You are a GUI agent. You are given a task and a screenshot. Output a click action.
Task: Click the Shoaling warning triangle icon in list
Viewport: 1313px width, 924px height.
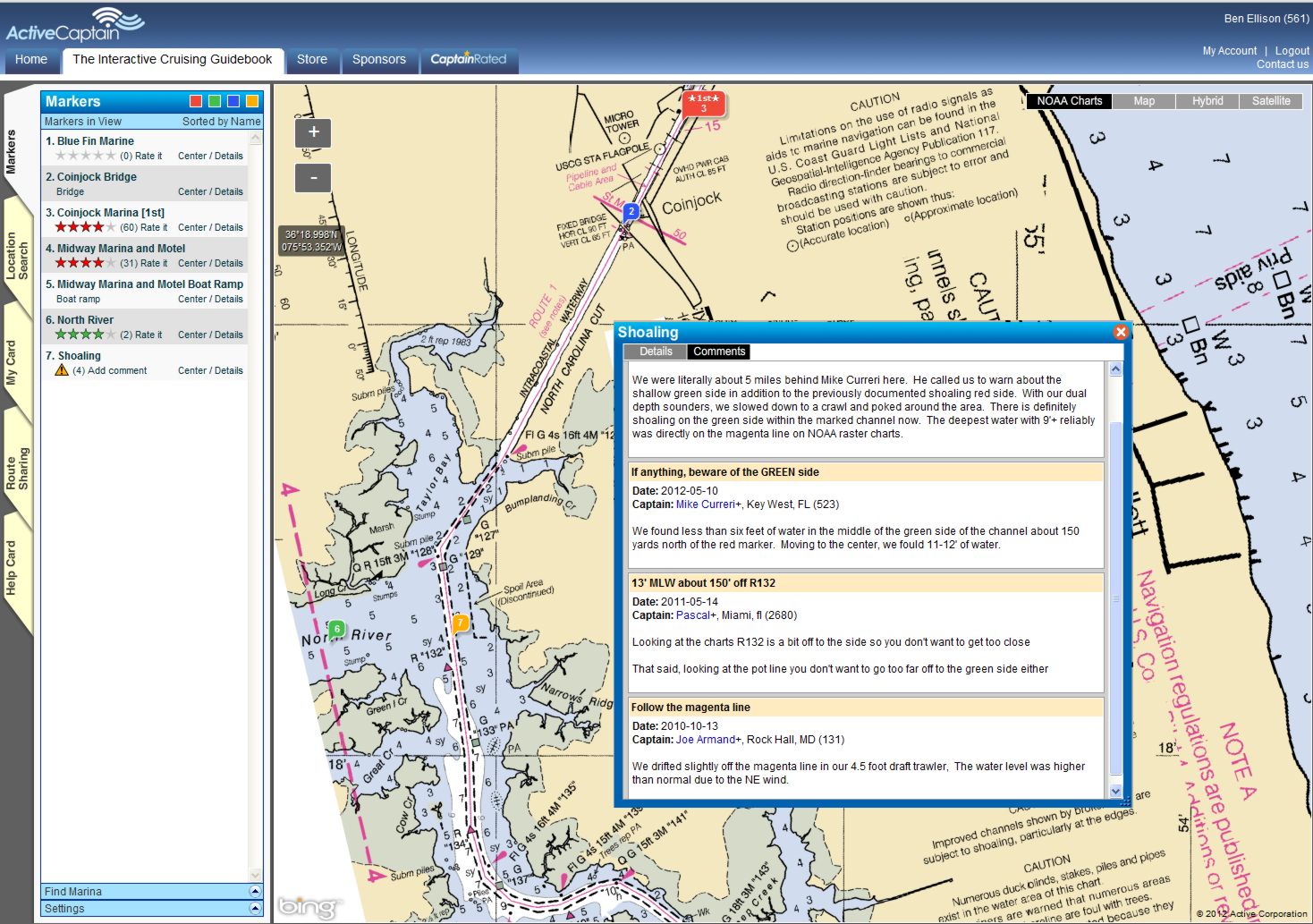point(62,370)
